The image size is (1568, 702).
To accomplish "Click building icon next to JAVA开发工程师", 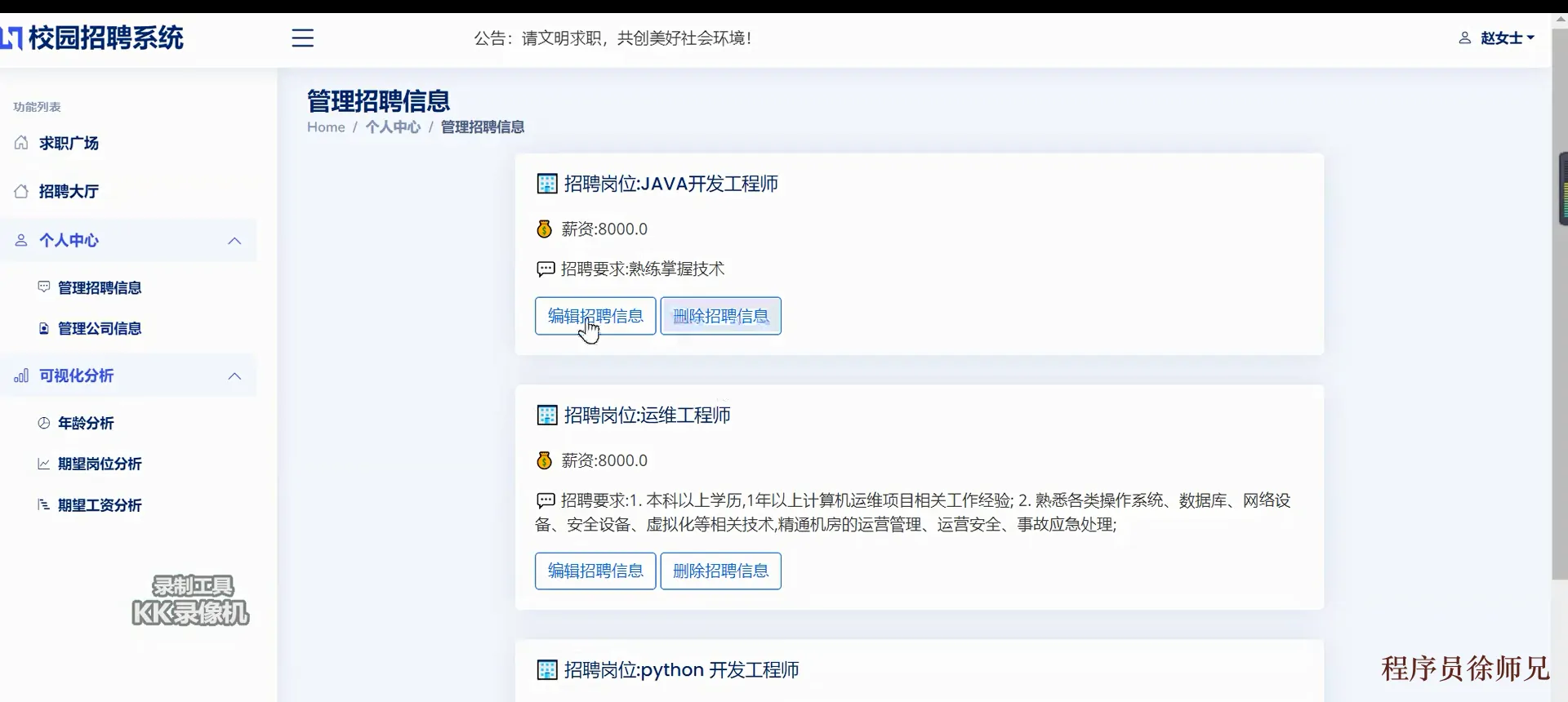I will (547, 184).
